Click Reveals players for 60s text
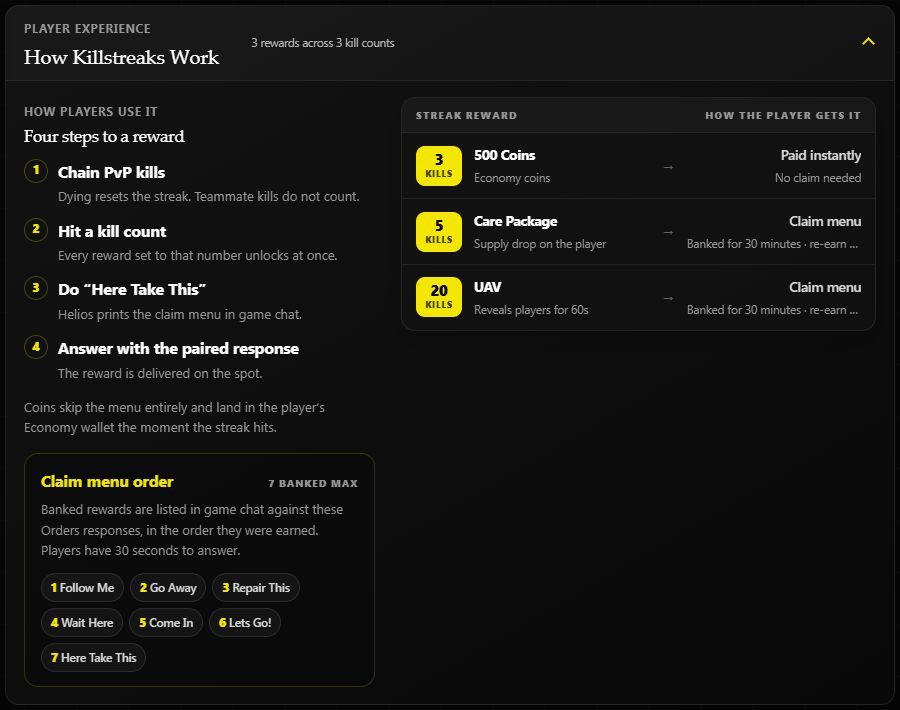The image size is (900, 710). (x=531, y=310)
